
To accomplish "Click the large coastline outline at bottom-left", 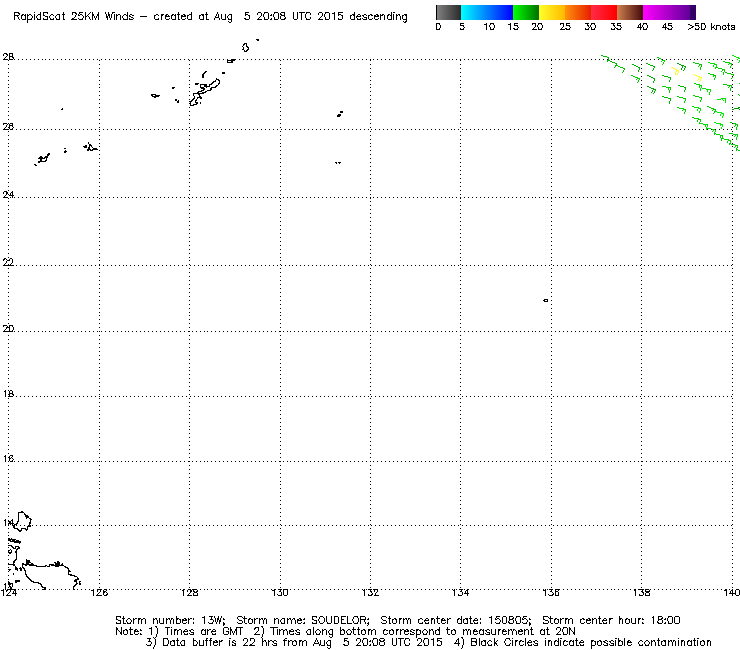I will coord(50,574).
